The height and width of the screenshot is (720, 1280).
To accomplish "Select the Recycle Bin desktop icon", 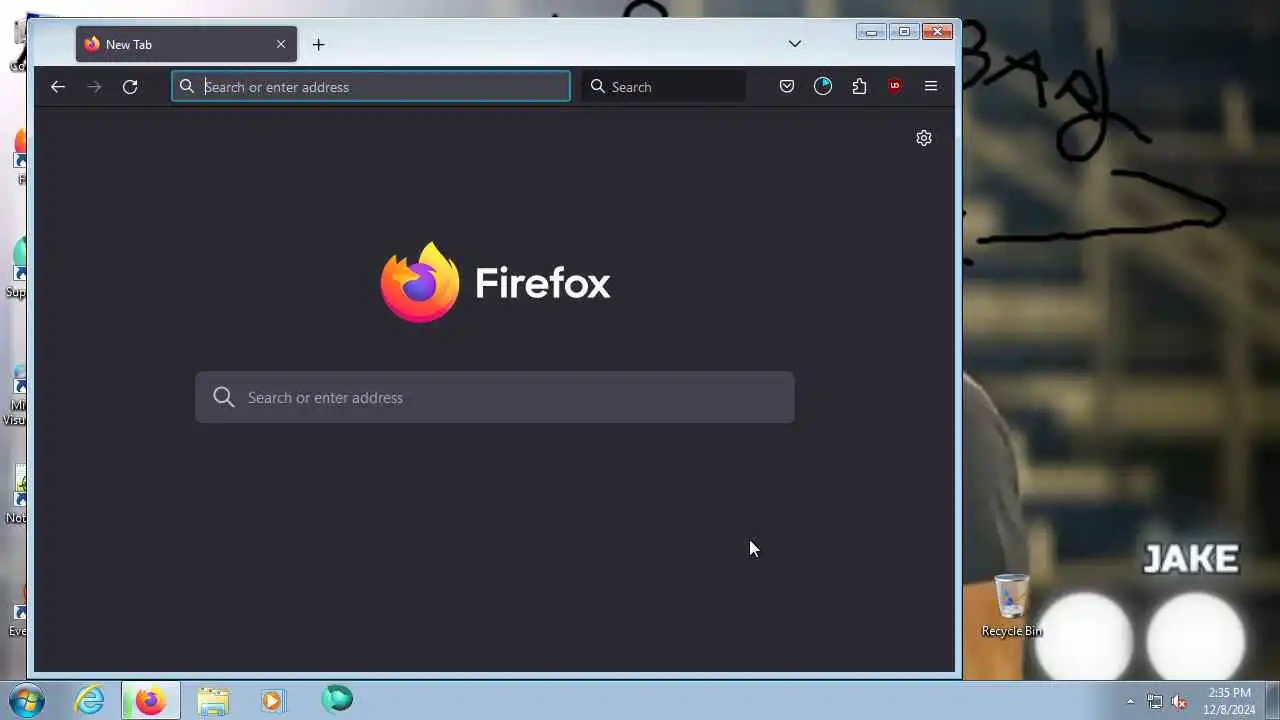I will [1012, 605].
